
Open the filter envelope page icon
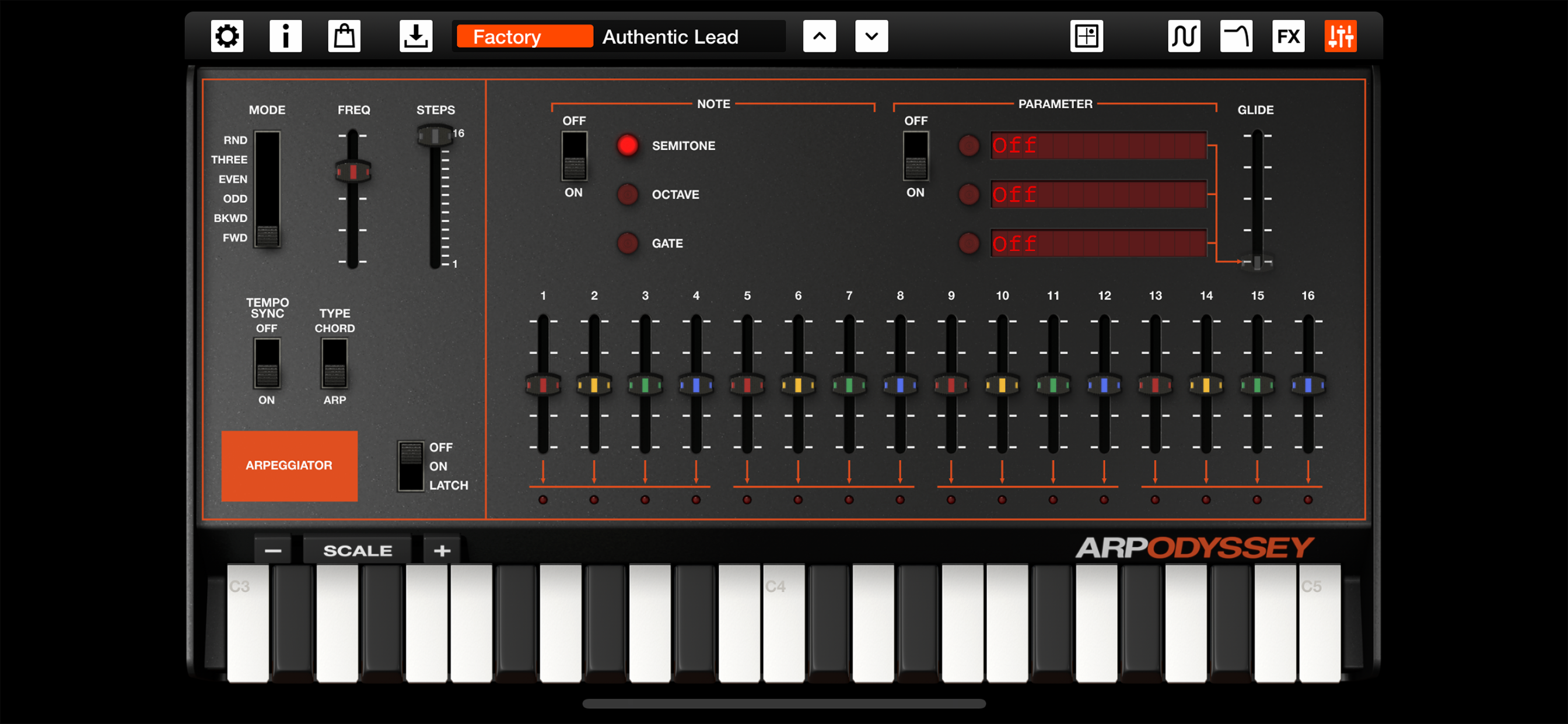pos(1236,37)
